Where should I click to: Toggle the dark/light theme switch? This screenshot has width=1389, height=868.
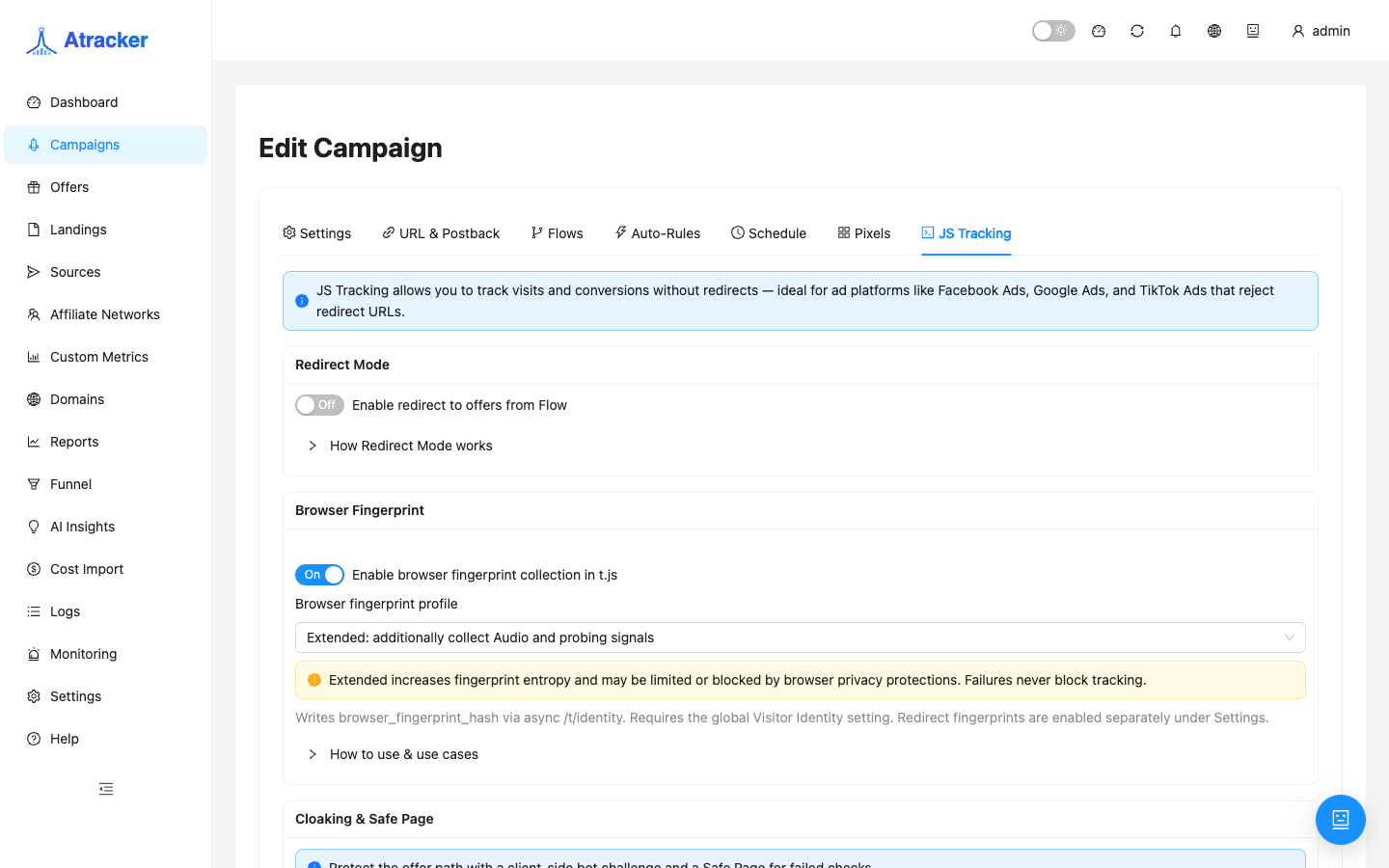(x=1053, y=31)
